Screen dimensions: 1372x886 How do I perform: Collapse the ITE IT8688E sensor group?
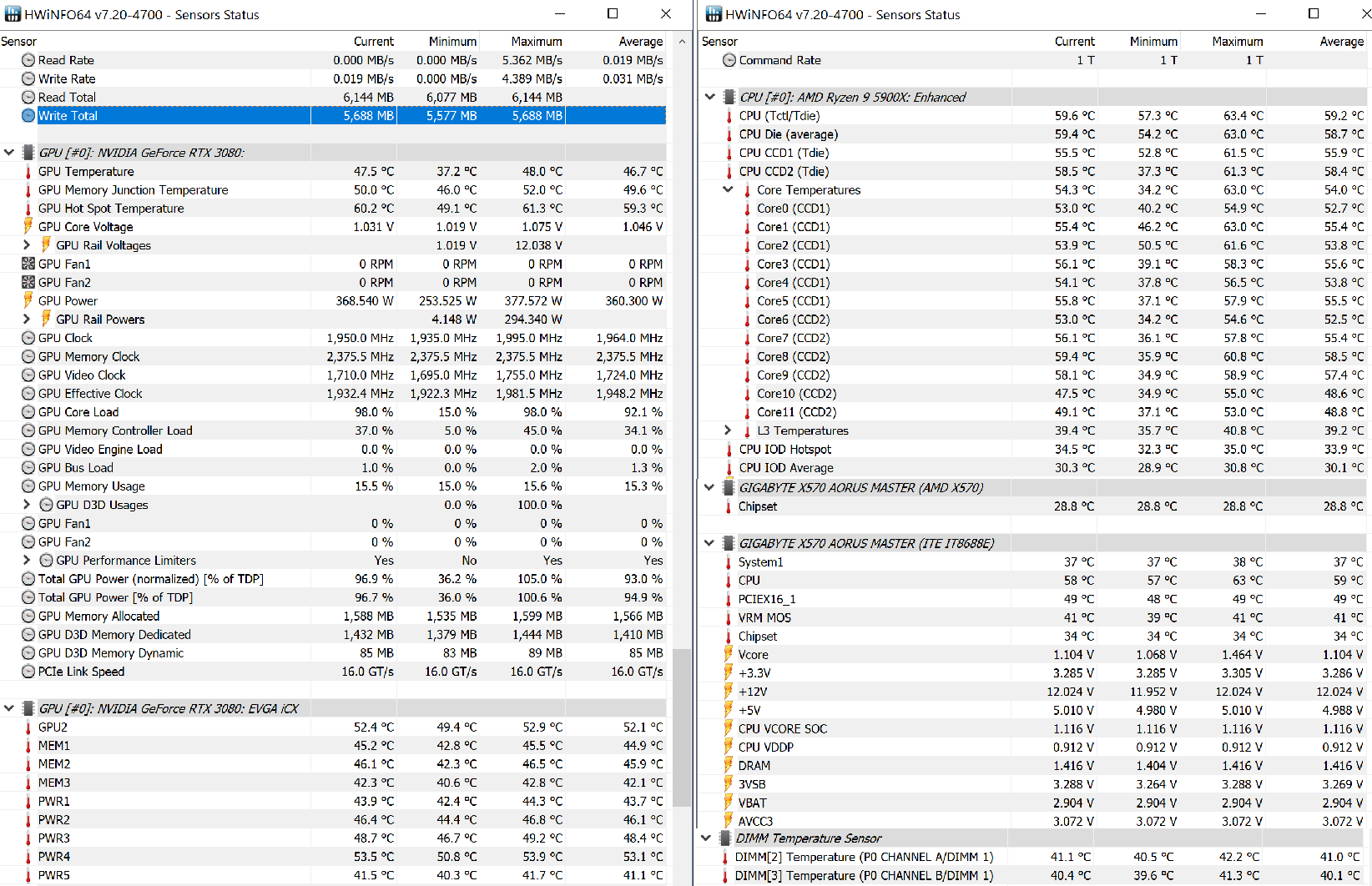(709, 543)
